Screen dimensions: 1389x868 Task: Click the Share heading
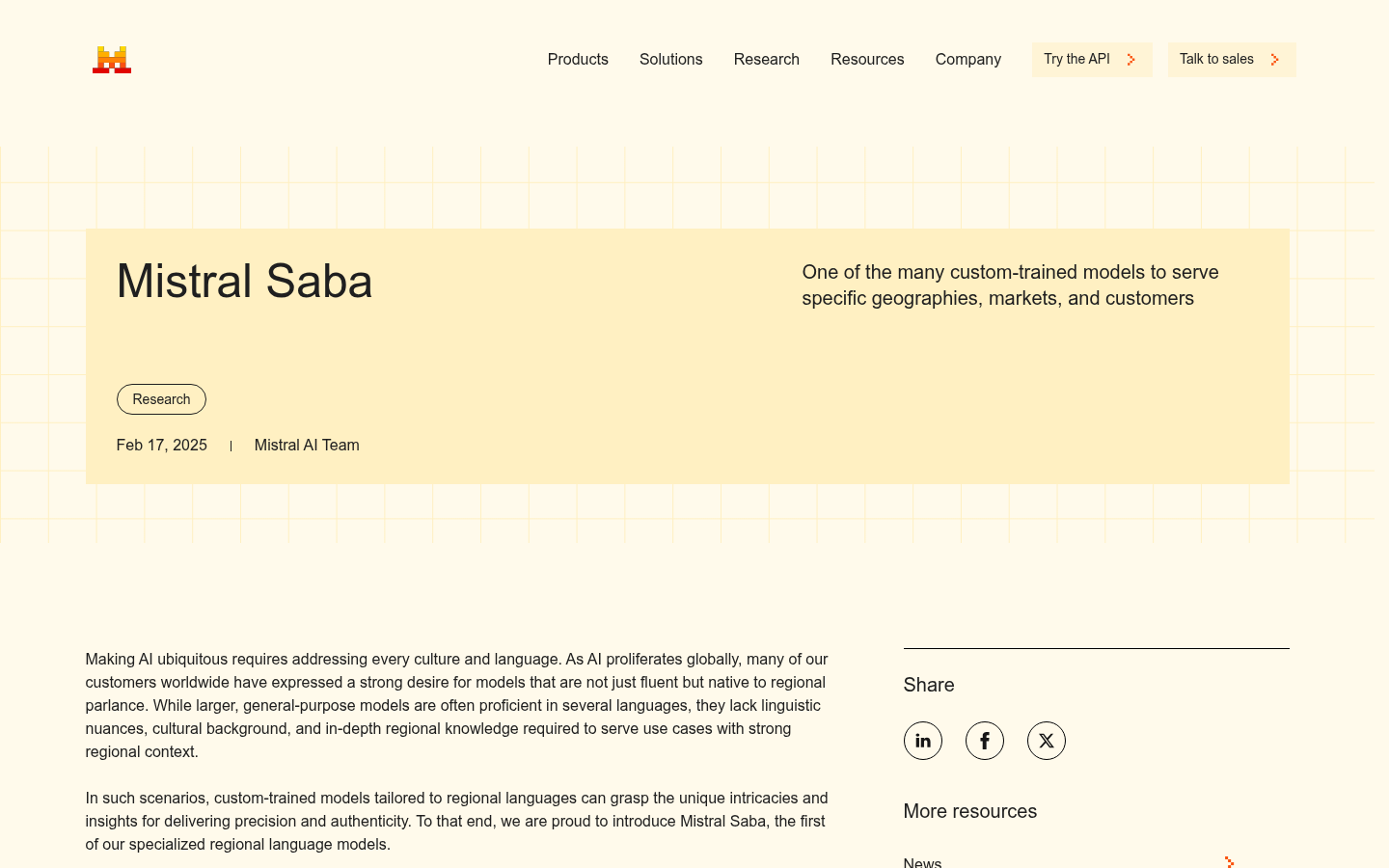pos(929,685)
